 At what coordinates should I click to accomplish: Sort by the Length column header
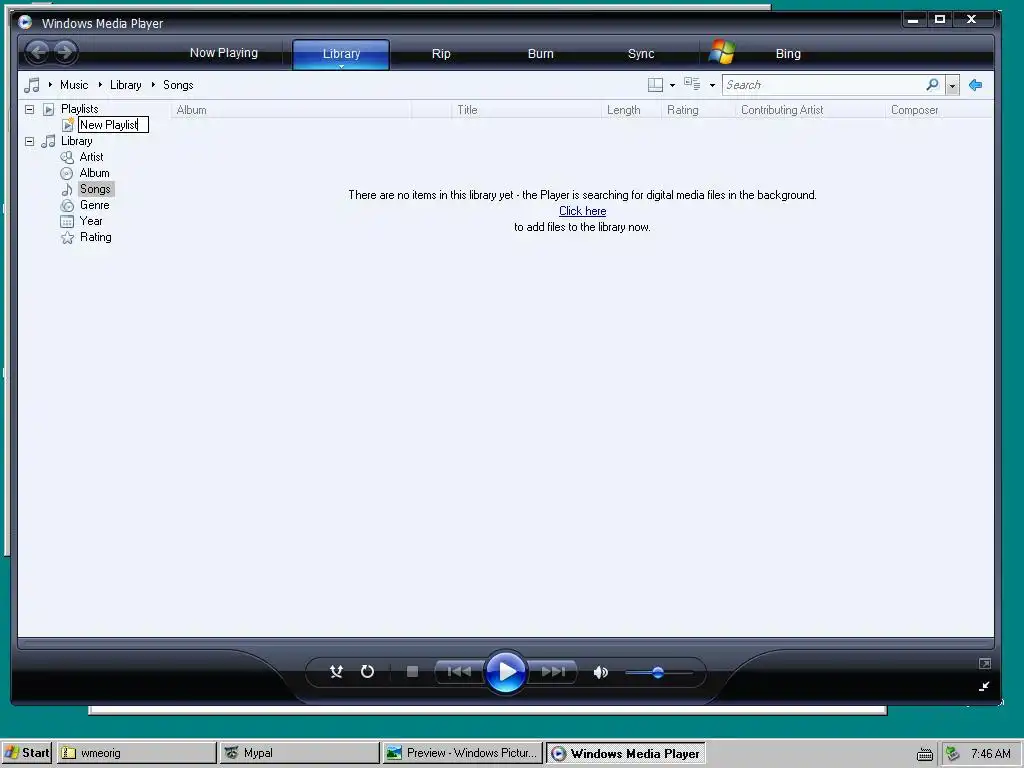[631, 110]
